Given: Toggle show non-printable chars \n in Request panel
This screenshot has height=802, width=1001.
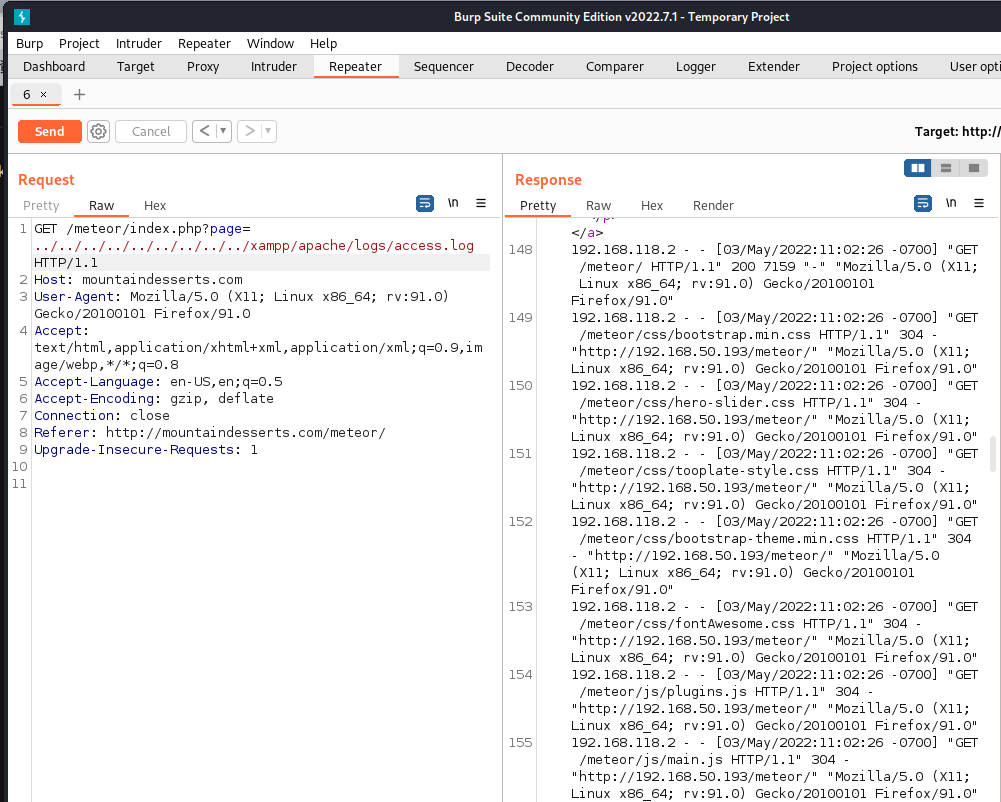Looking at the screenshot, I should [x=453, y=203].
